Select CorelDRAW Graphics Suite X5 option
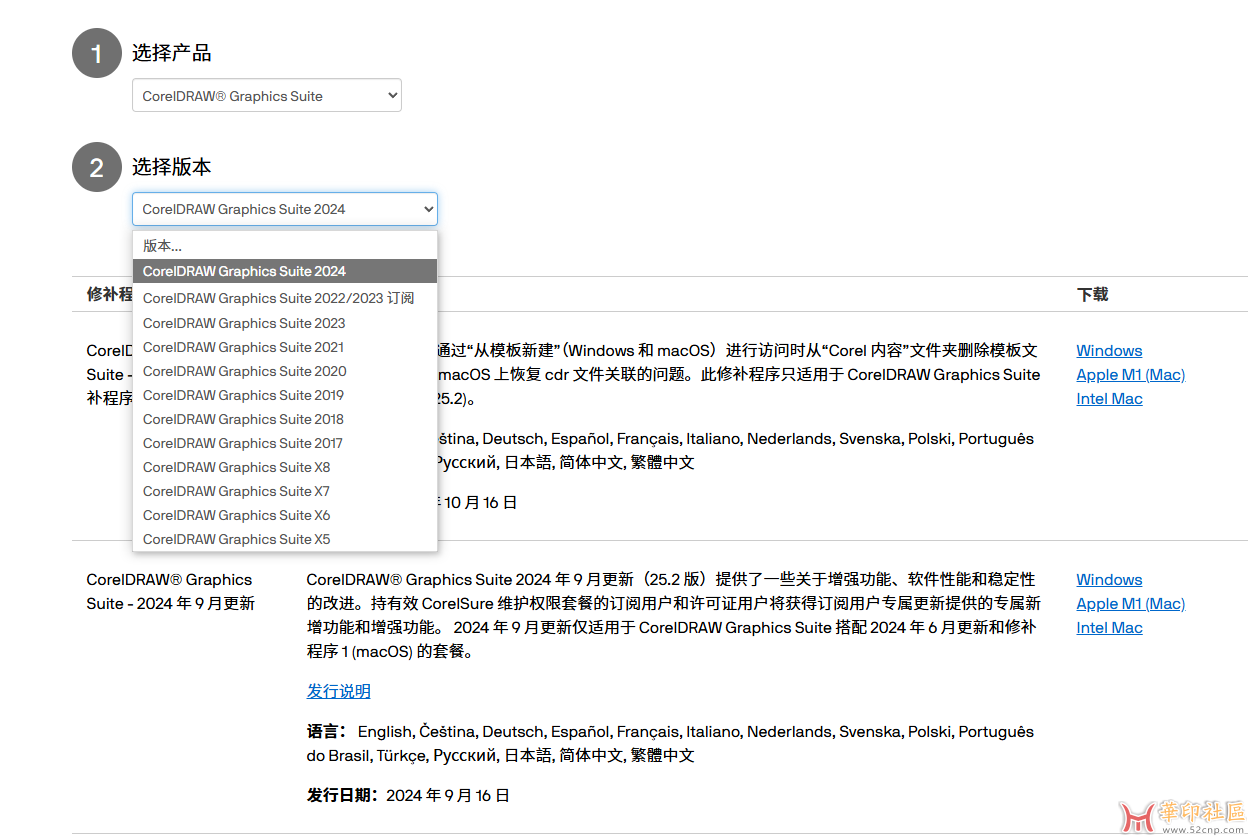The width and height of the screenshot is (1248, 837). coord(285,539)
